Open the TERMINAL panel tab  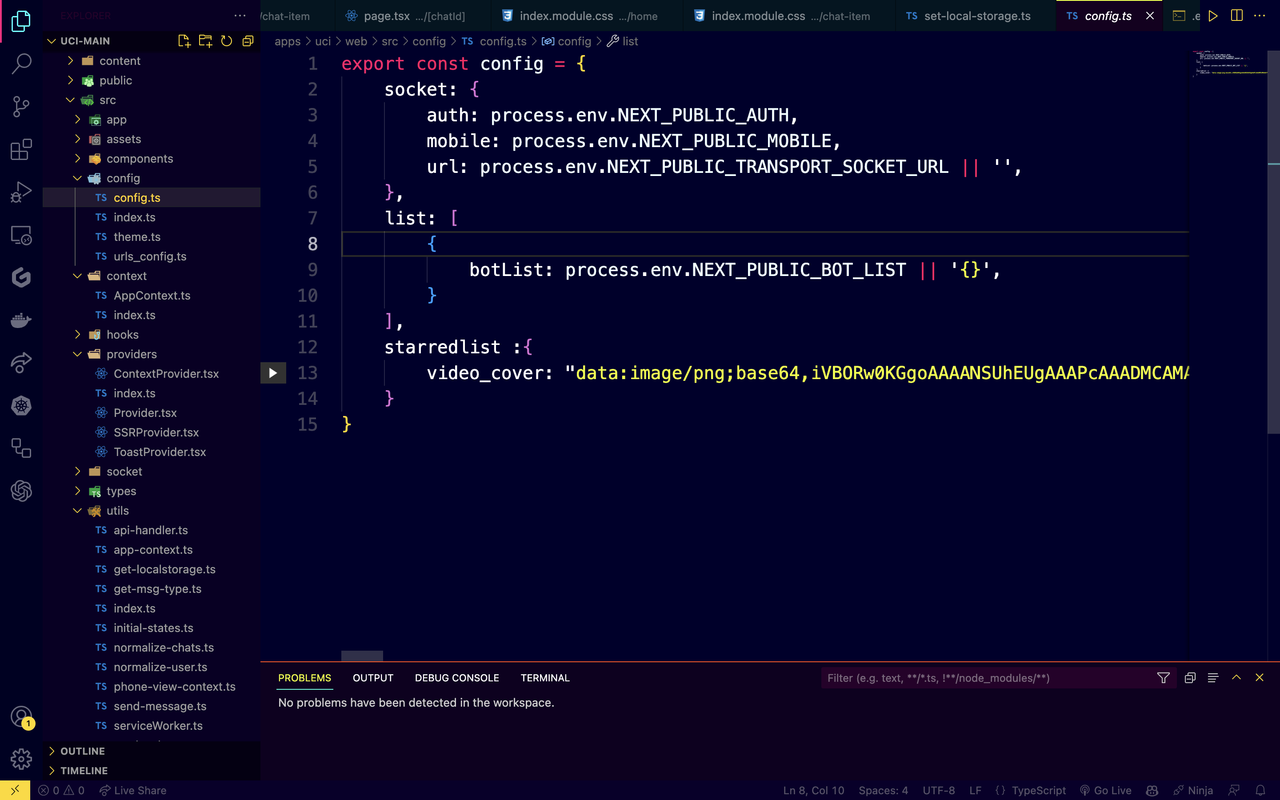(x=545, y=678)
